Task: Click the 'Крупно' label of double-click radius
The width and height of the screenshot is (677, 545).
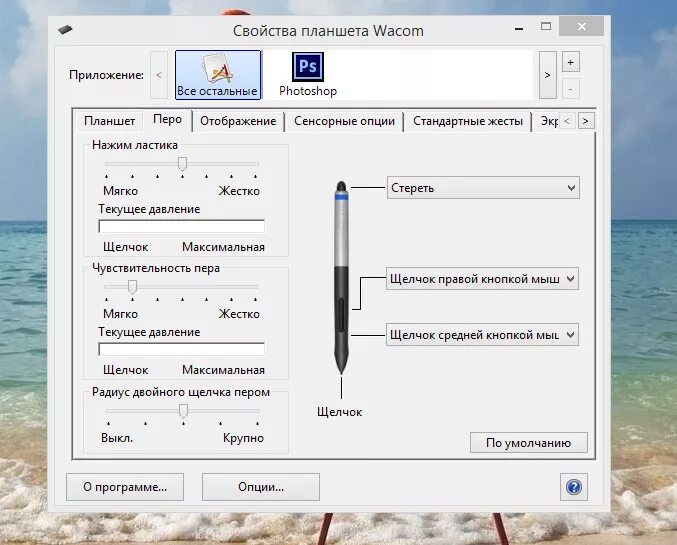Action: click(243, 438)
